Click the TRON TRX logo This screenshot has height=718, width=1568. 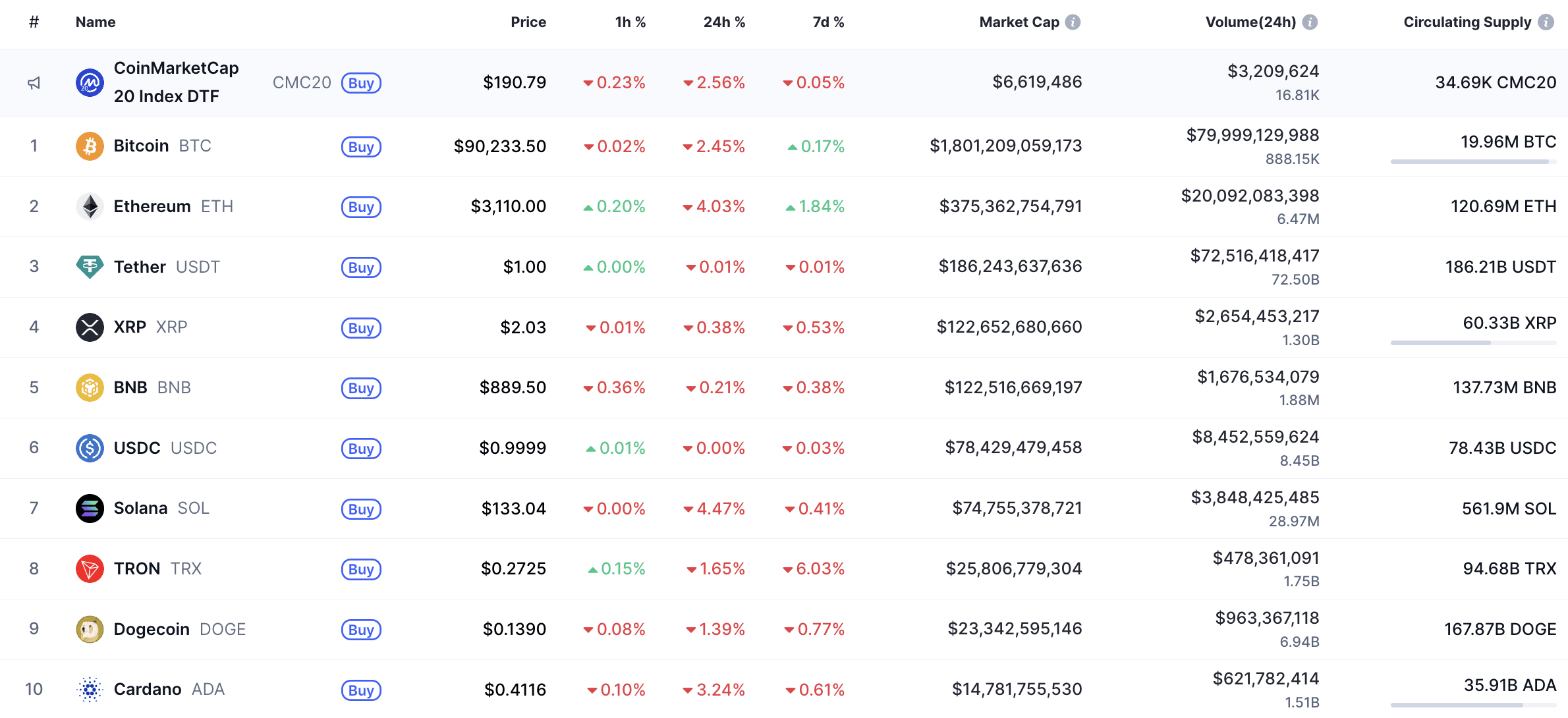point(90,568)
